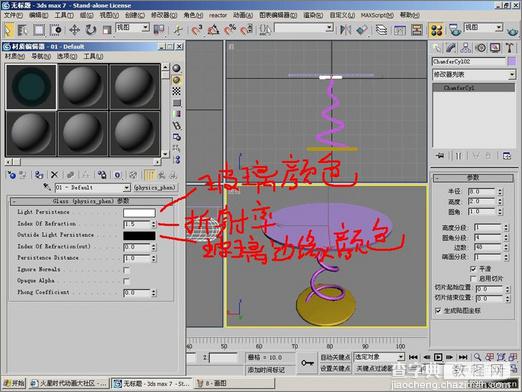Click Assign Material to Selection icon

[x=39, y=175]
